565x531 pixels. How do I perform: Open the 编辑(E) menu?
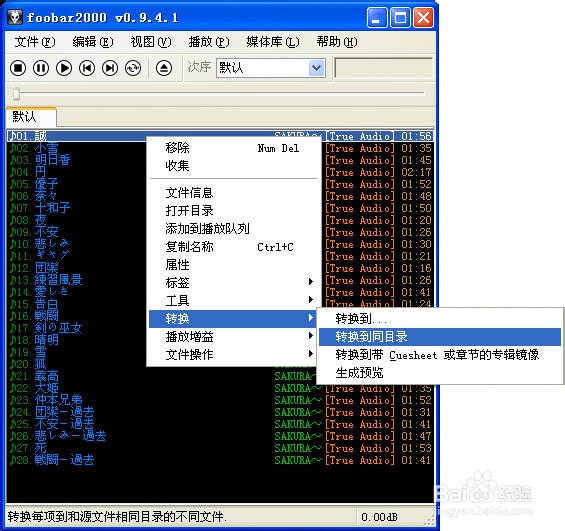tap(93, 42)
